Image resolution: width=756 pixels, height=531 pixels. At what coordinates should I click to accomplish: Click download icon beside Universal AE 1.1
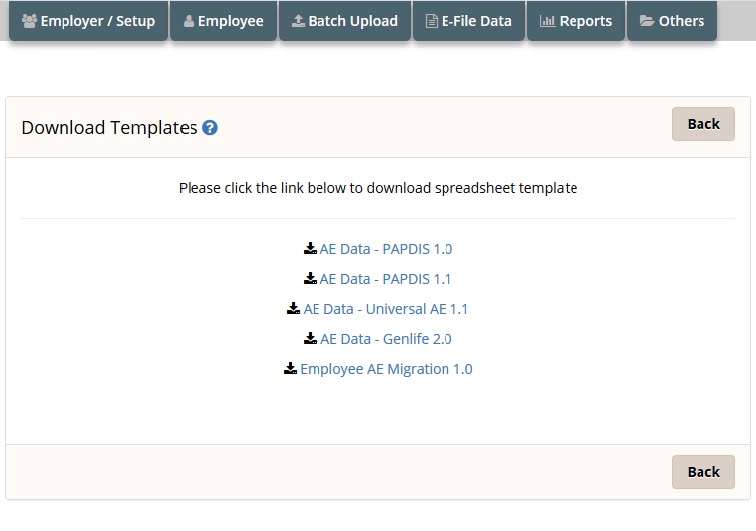[293, 308]
